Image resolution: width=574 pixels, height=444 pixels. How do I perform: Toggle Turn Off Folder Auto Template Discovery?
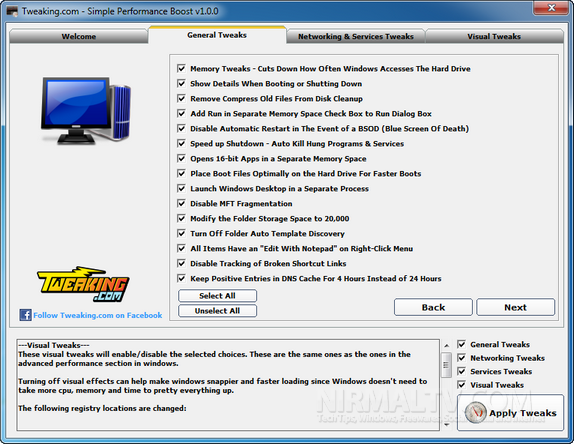click(181, 234)
